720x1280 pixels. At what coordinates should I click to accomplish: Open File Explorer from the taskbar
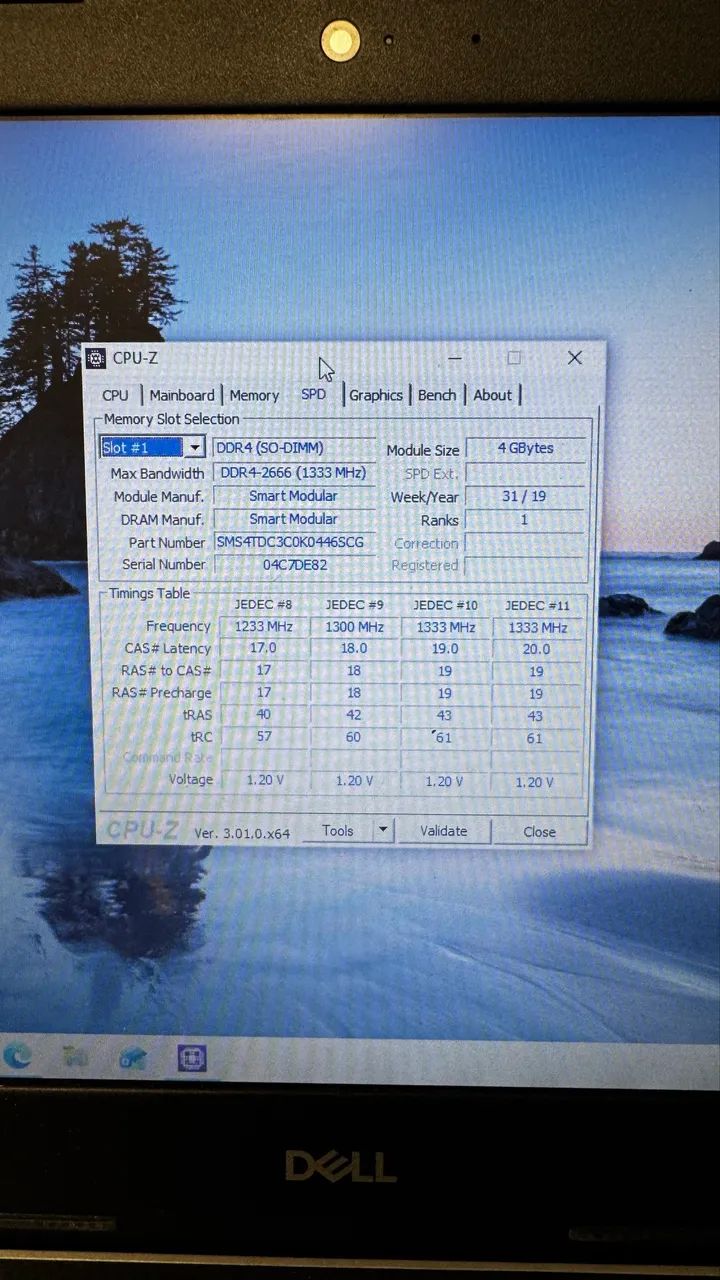[75, 1057]
